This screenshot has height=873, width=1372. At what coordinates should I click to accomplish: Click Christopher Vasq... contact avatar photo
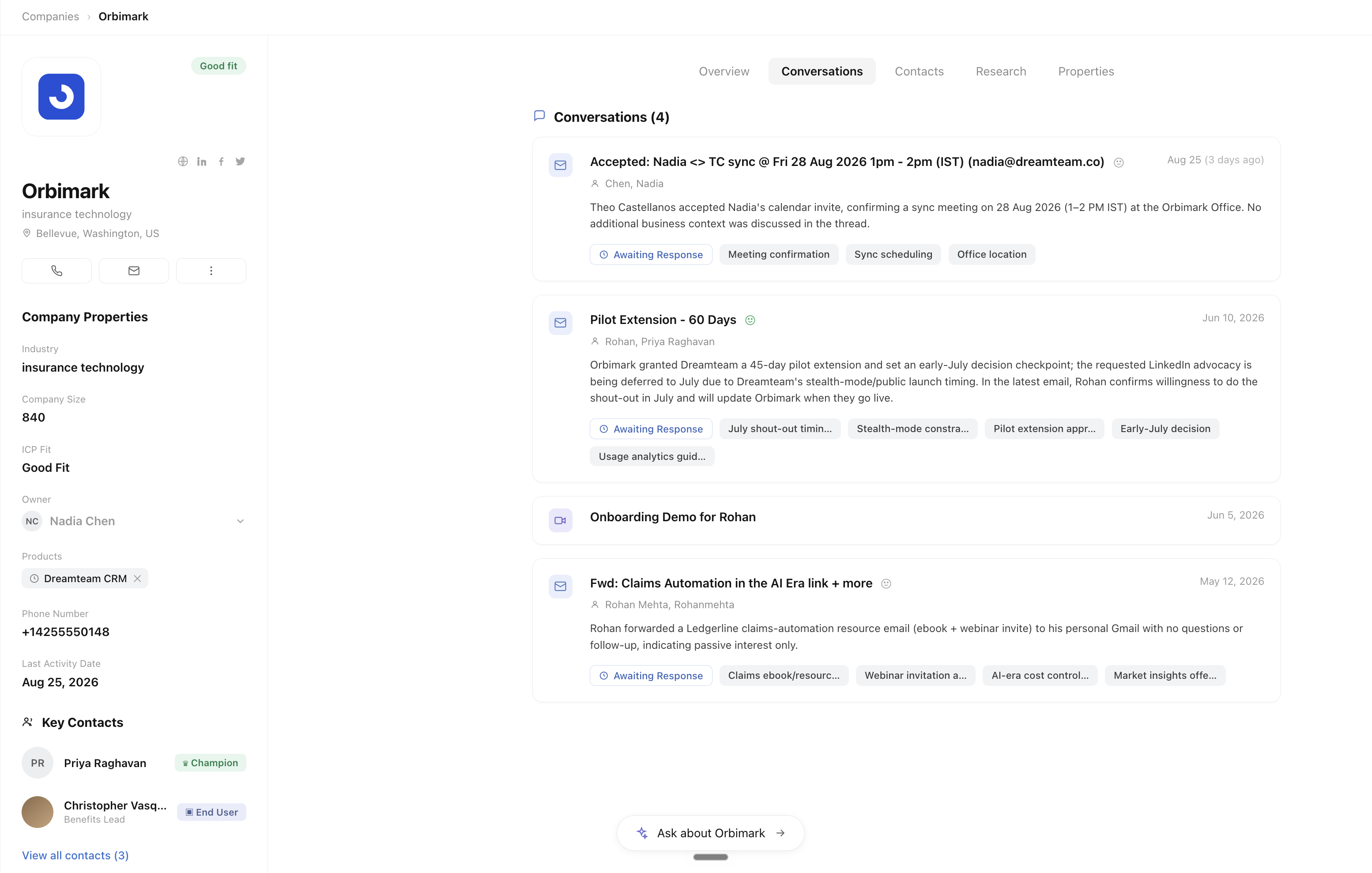tap(38, 812)
